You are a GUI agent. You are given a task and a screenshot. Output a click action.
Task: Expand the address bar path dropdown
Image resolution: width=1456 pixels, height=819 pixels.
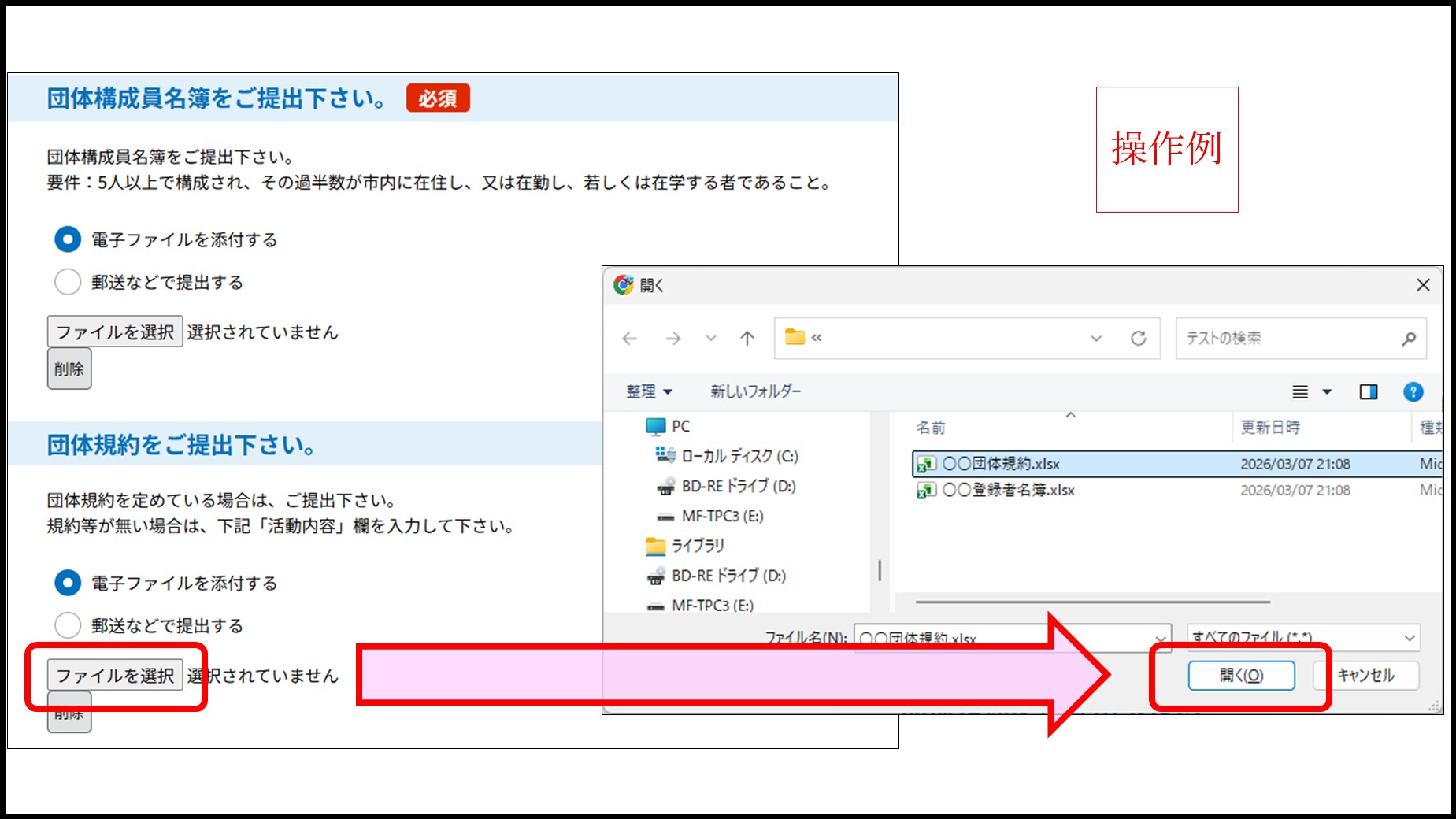tap(1095, 339)
